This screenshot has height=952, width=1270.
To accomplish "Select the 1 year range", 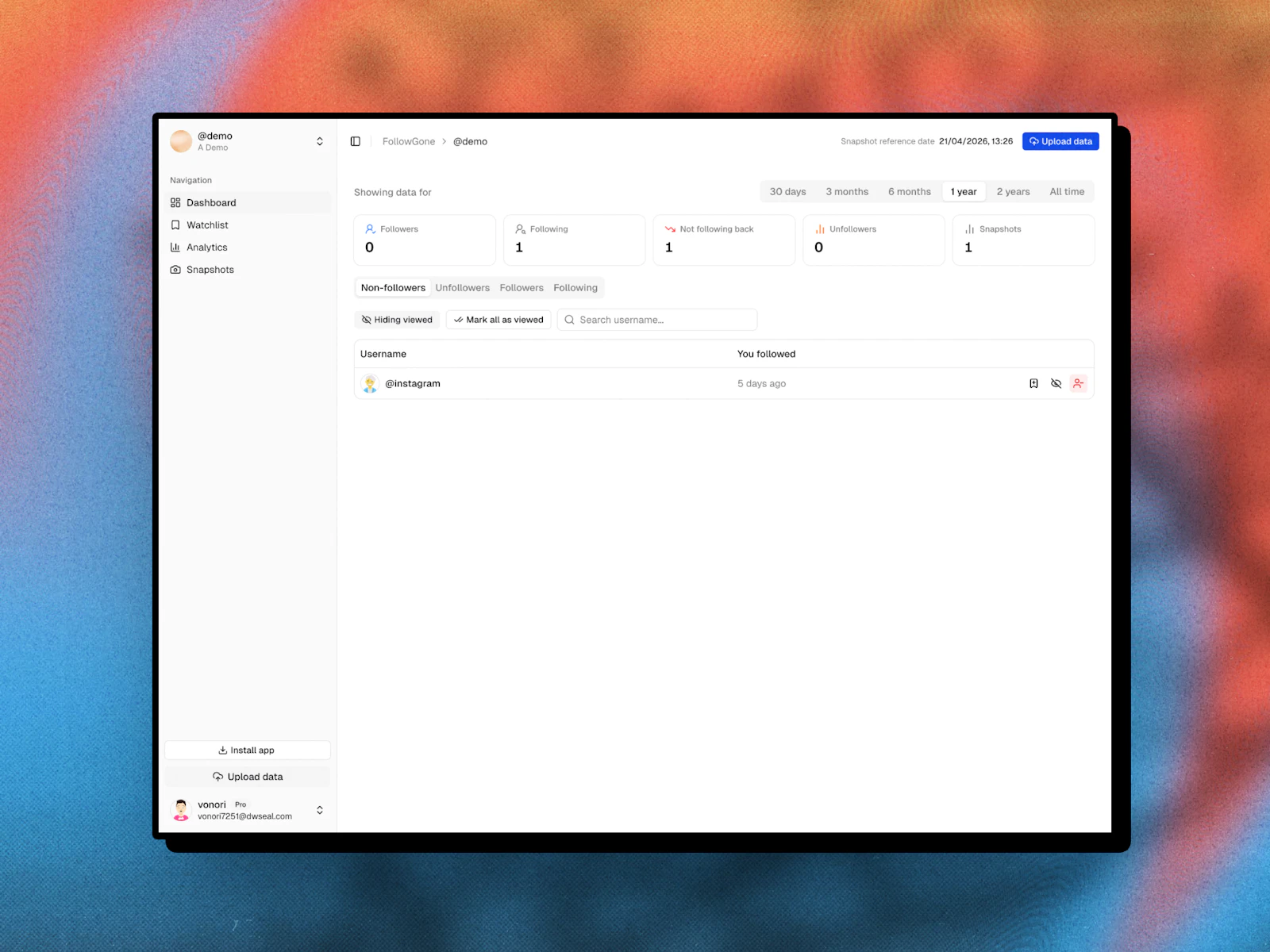I will [964, 191].
